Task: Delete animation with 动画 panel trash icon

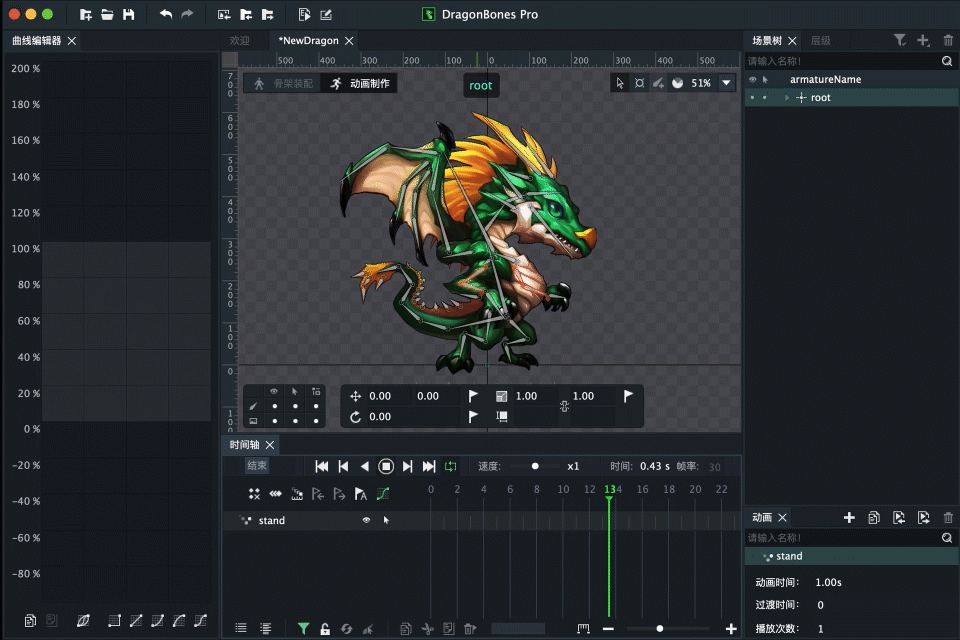Action: (x=948, y=518)
